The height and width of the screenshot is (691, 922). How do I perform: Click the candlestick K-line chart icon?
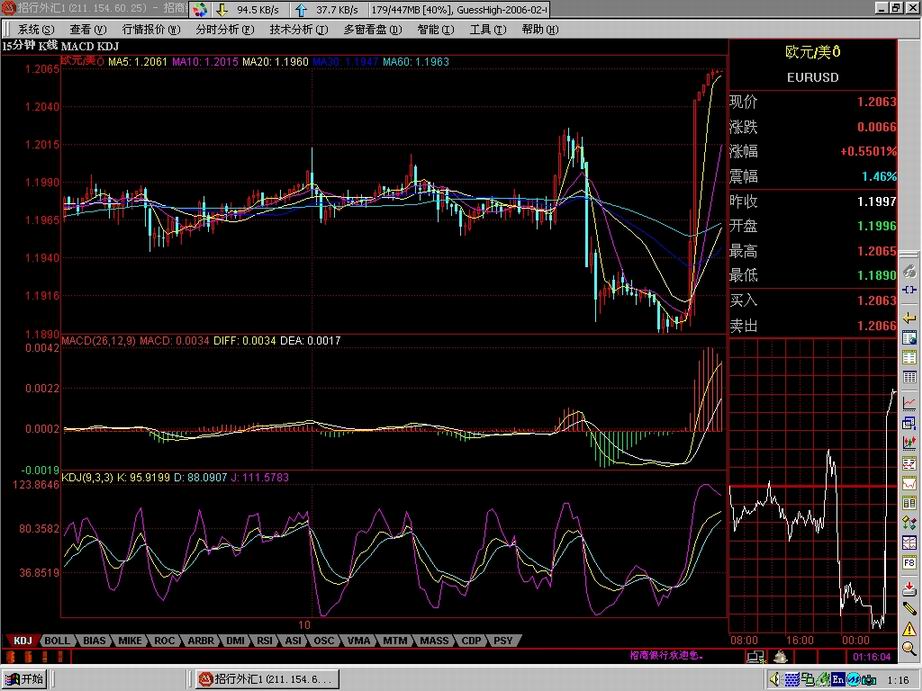pos(910,442)
